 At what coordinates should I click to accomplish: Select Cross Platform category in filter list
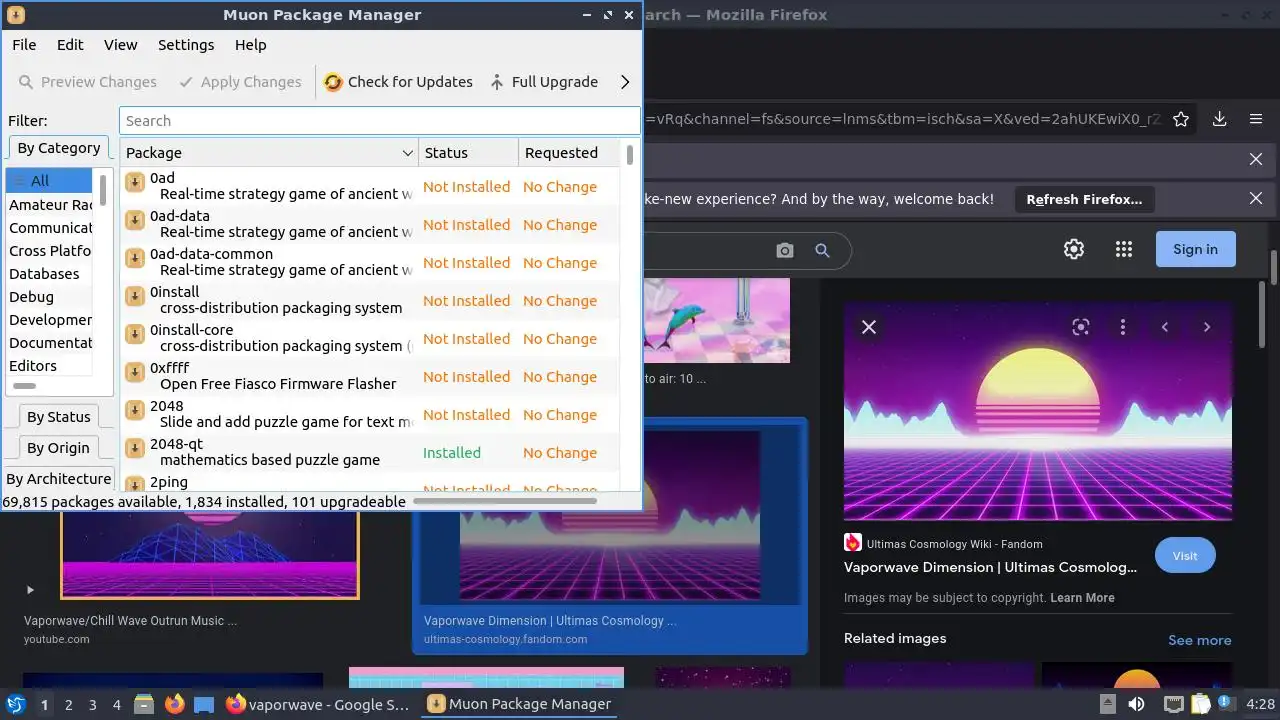(50, 251)
